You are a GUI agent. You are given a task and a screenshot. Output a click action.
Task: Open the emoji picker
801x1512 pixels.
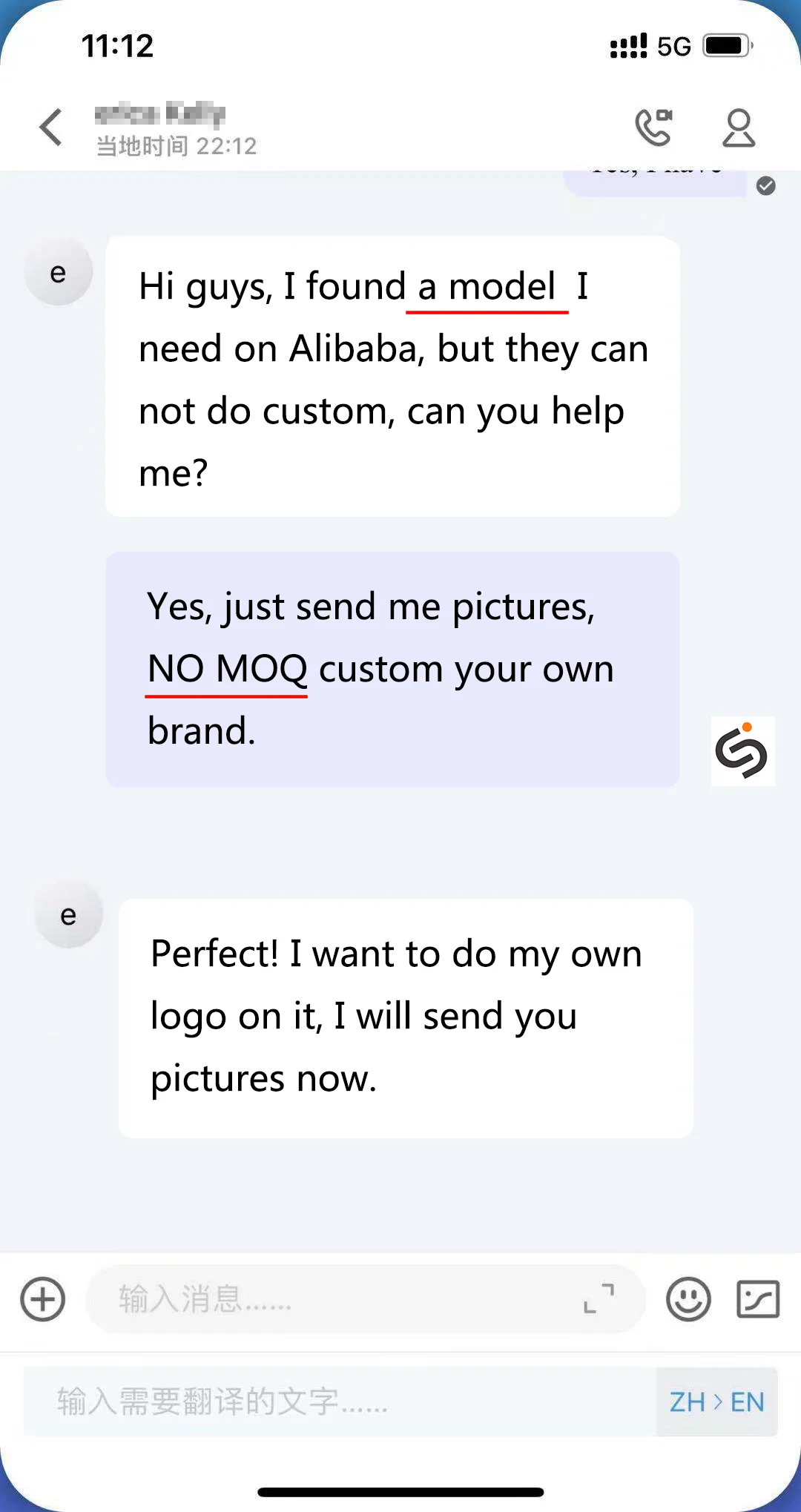[688, 1299]
